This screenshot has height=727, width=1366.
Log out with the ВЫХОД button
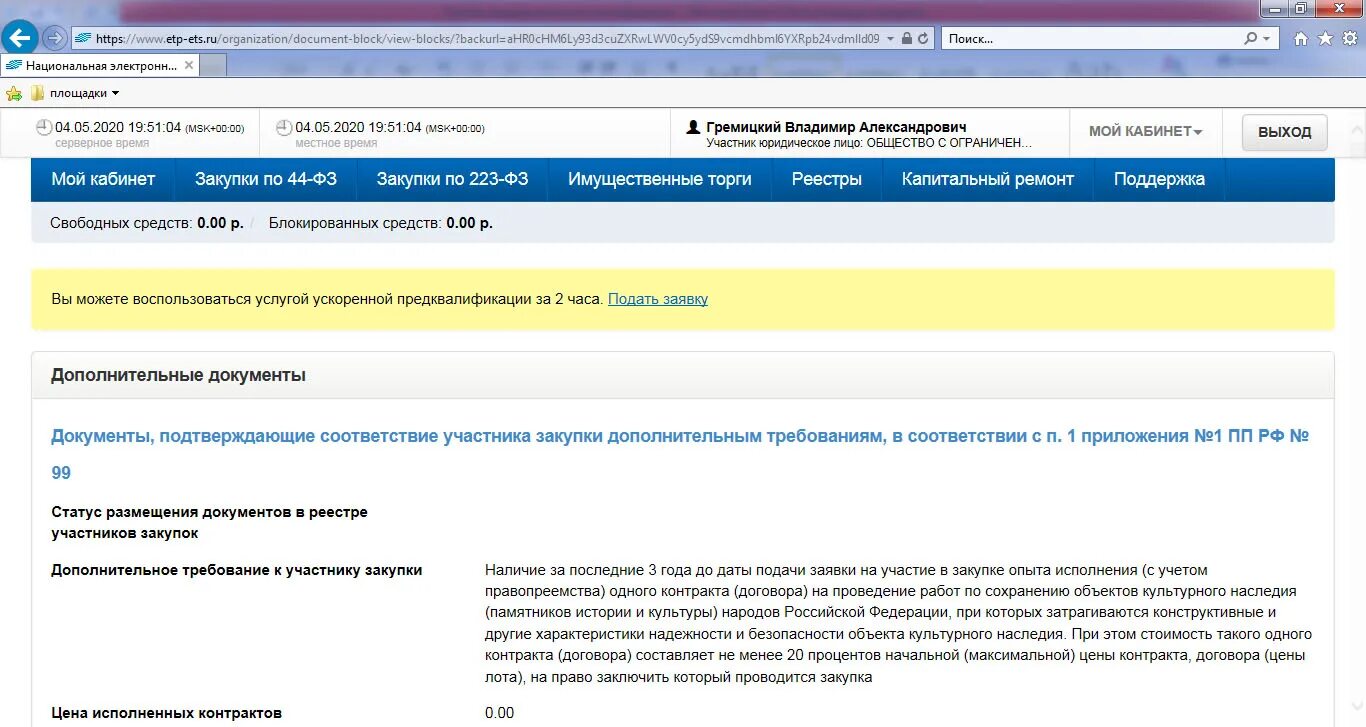click(x=1285, y=132)
